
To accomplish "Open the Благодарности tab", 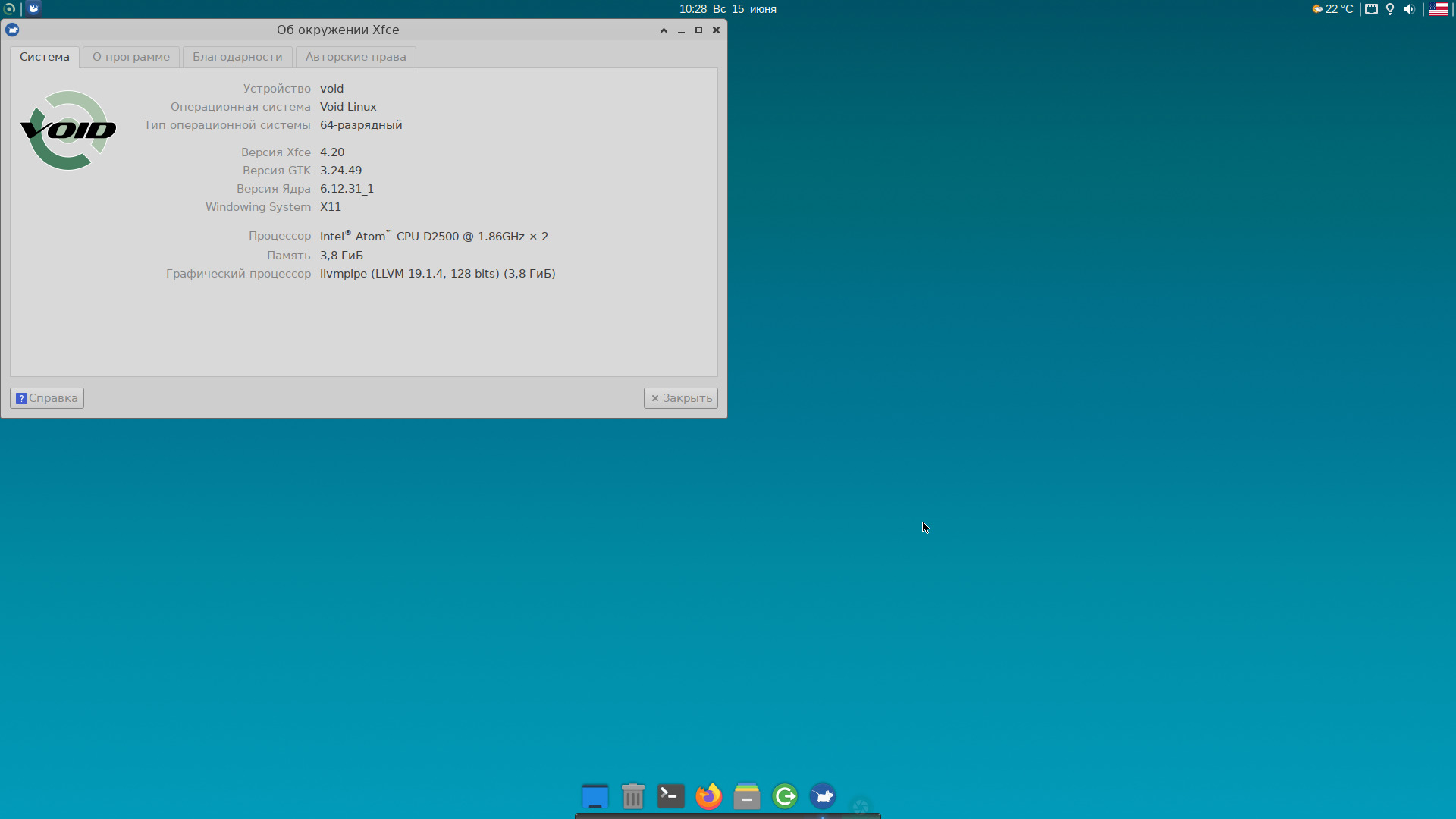I will coord(237,57).
